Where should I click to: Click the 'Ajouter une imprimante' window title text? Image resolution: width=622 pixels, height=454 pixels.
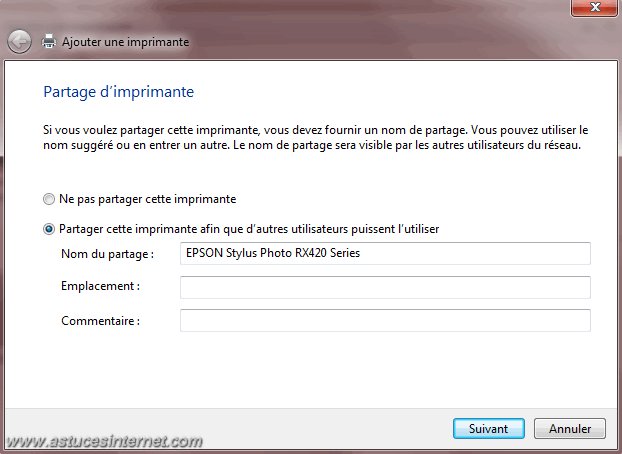125,42
